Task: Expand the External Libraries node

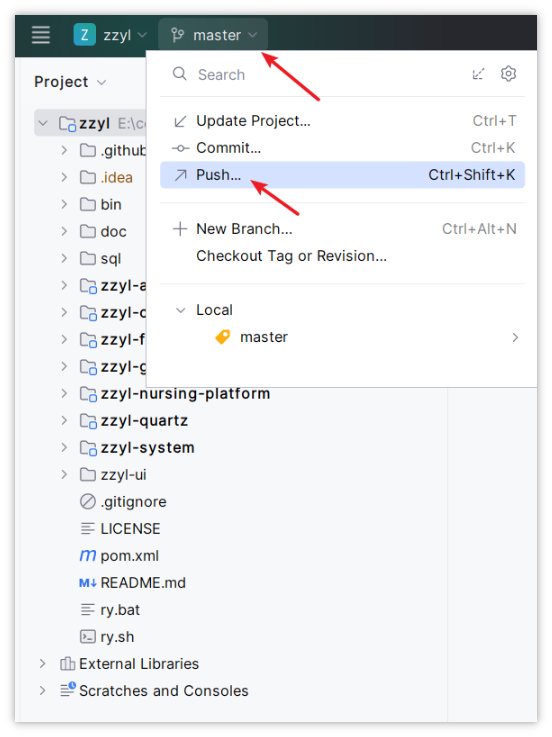Action: (42, 664)
